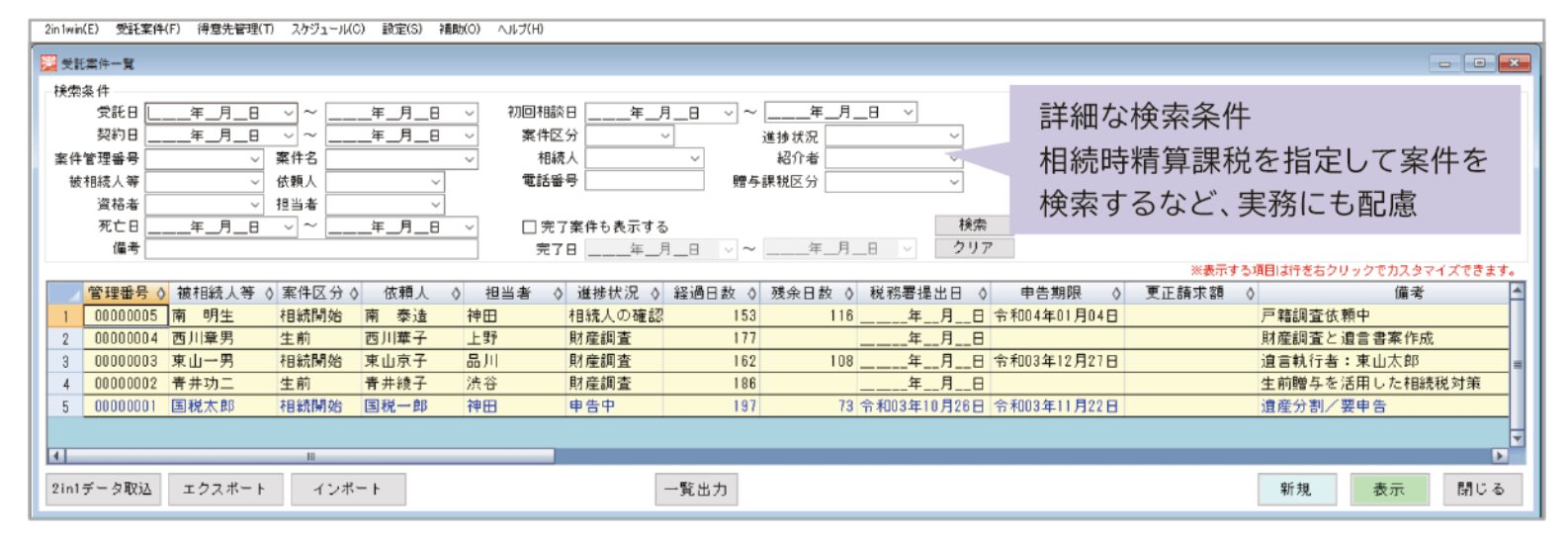Click the sort icon on the 進捗状況 column header

(654, 294)
